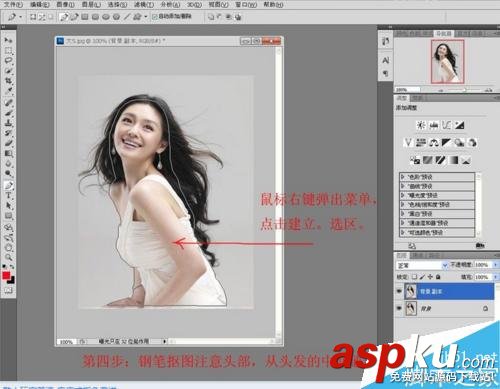Add a Black & White adjustment
The image size is (500, 389).
pyautogui.click(x=447, y=143)
